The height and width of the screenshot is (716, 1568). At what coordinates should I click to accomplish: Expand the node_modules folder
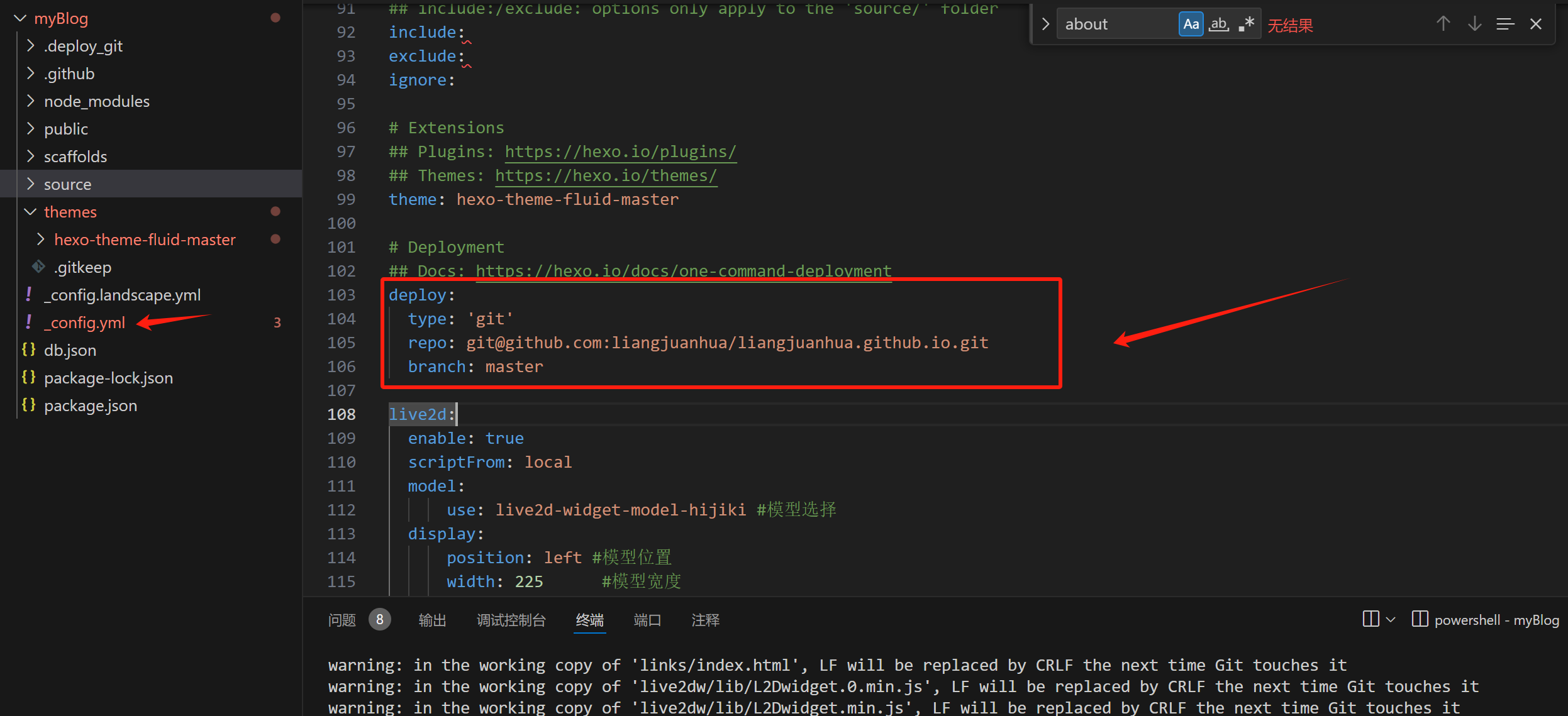(x=30, y=101)
